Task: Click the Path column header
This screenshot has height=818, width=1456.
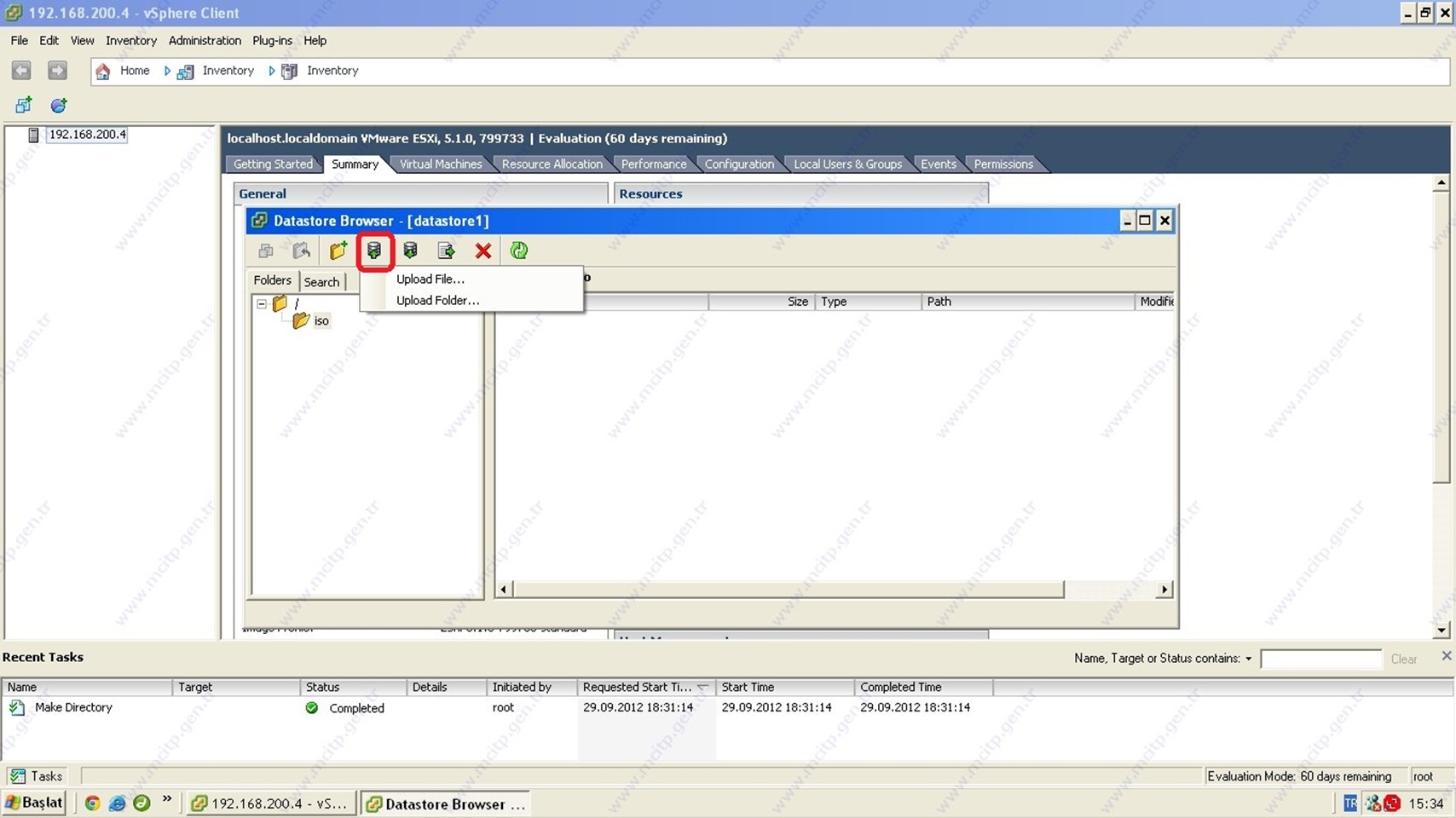Action: tap(1027, 302)
